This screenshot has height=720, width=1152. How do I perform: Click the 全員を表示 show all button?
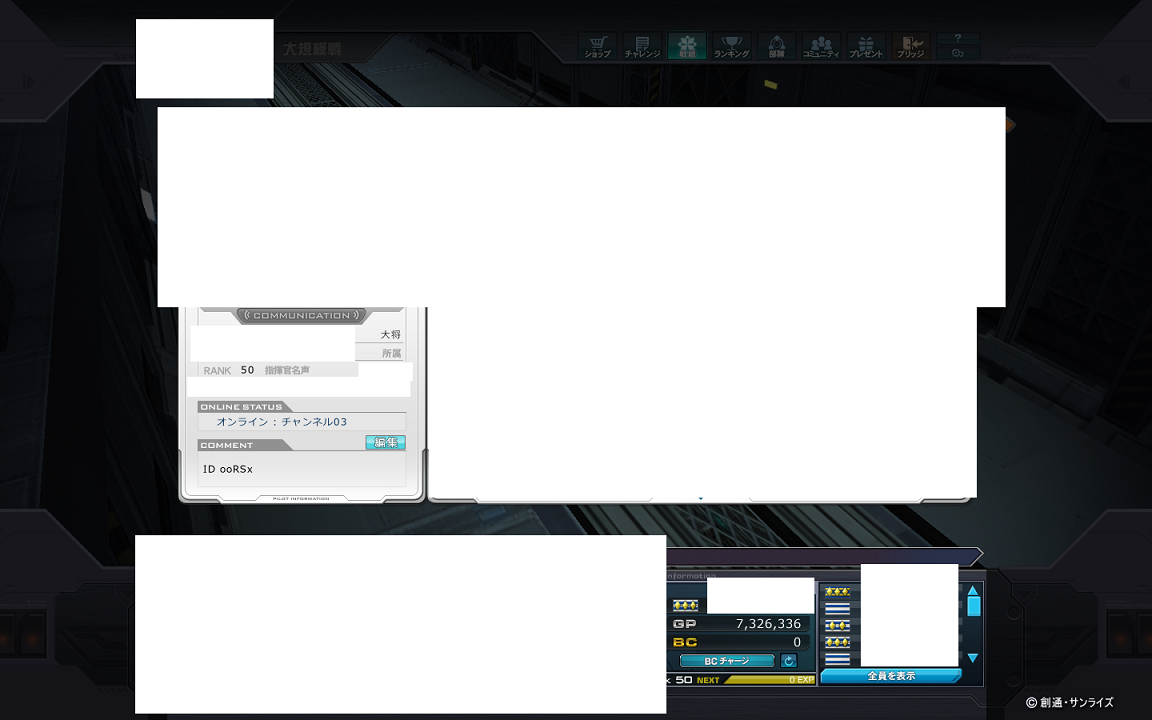click(891, 676)
